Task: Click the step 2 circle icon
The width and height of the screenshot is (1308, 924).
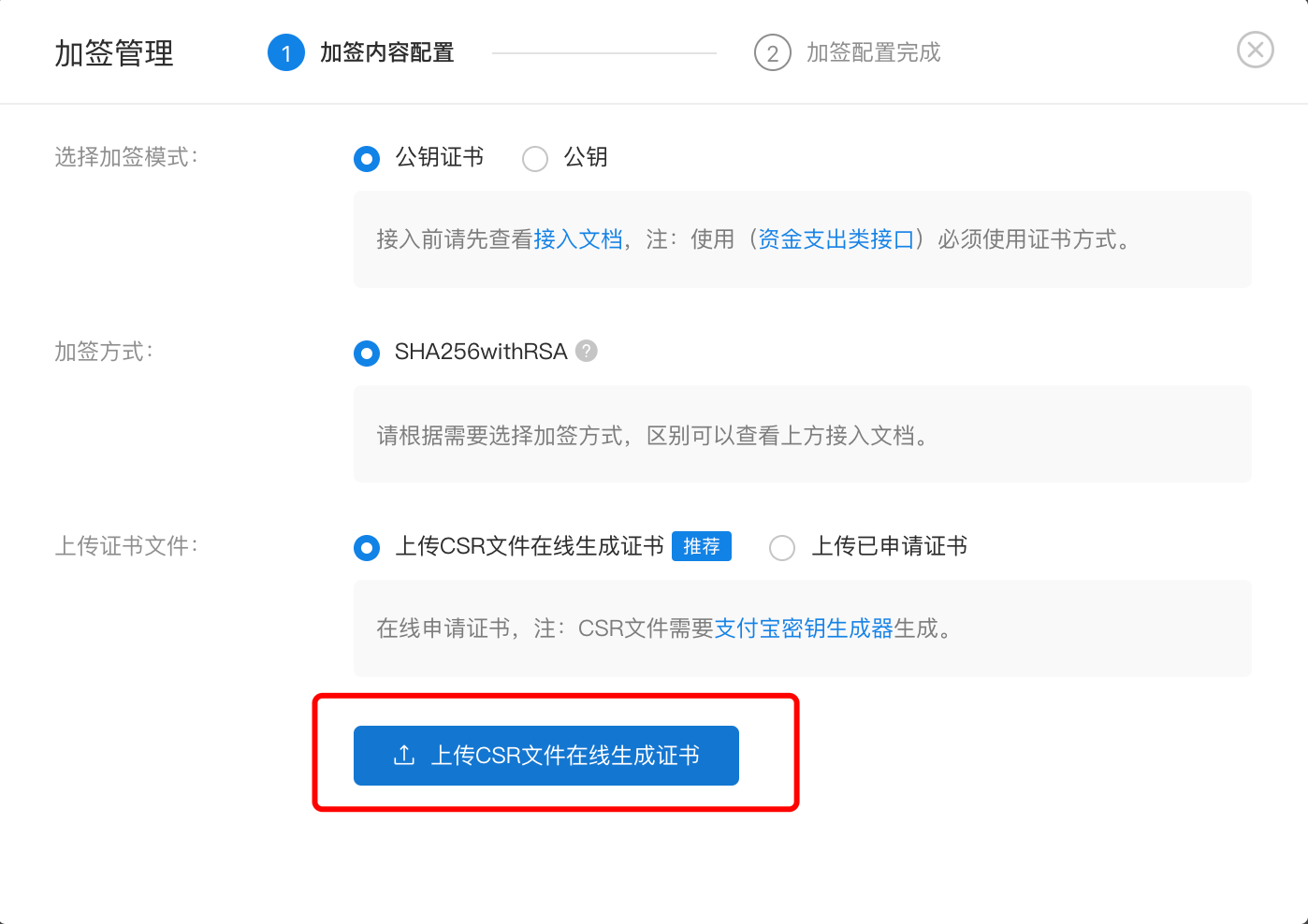Action: pyautogui.click(x=773, y=53)
